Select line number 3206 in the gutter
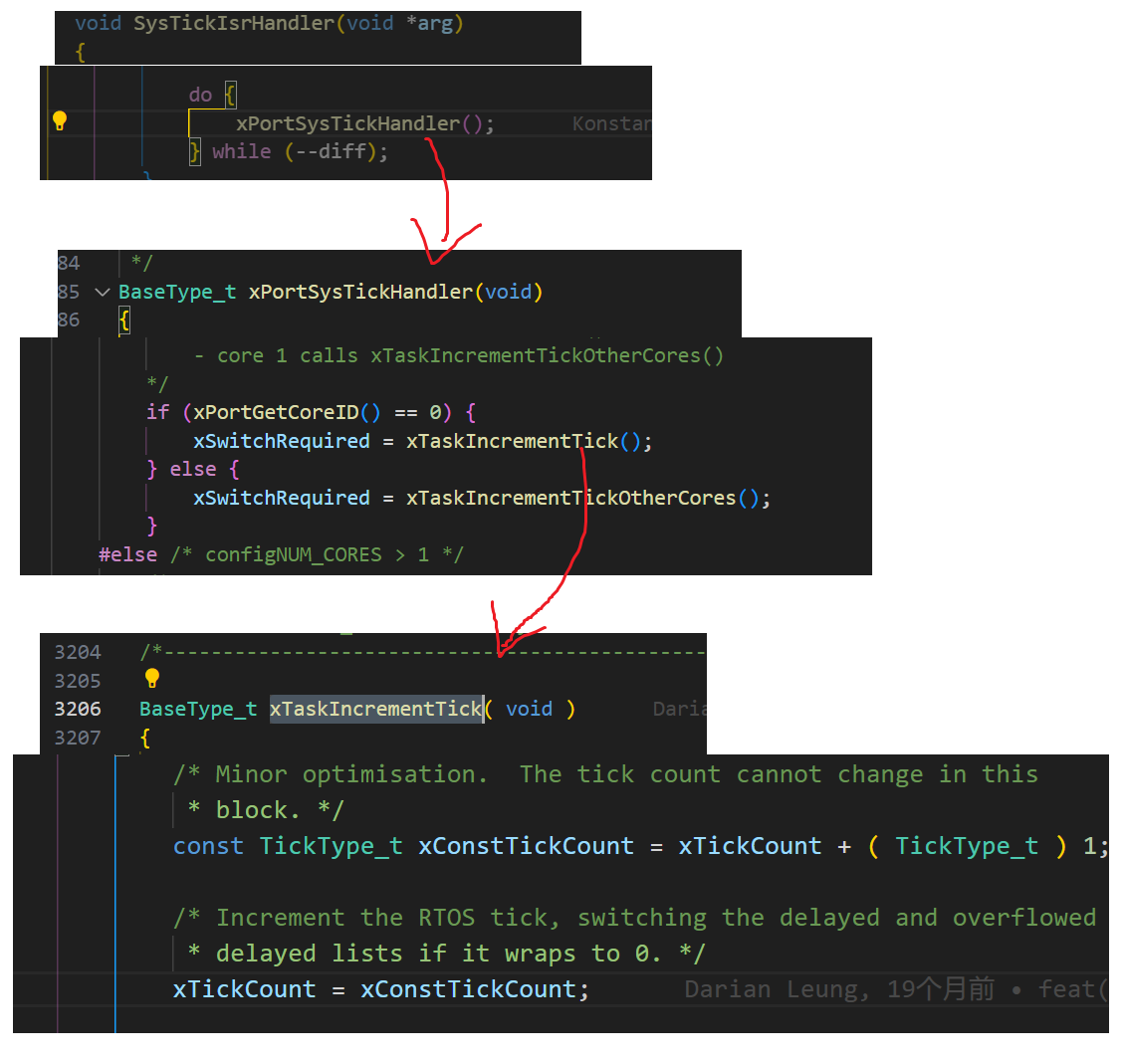Screen dimensions: 1123x1064 click(x=78, y=709)
